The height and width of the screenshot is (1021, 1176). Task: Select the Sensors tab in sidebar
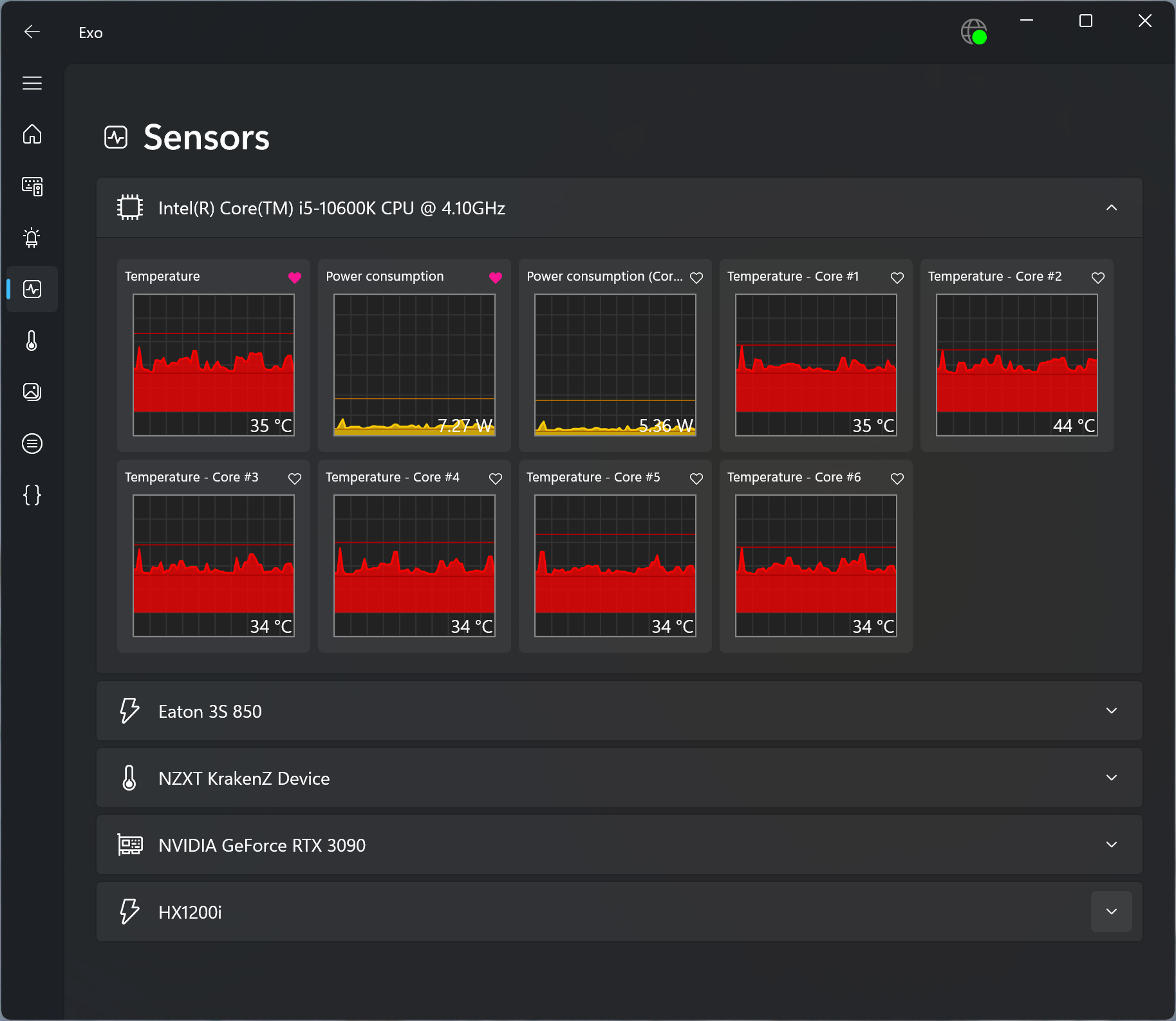pos(32,289)
